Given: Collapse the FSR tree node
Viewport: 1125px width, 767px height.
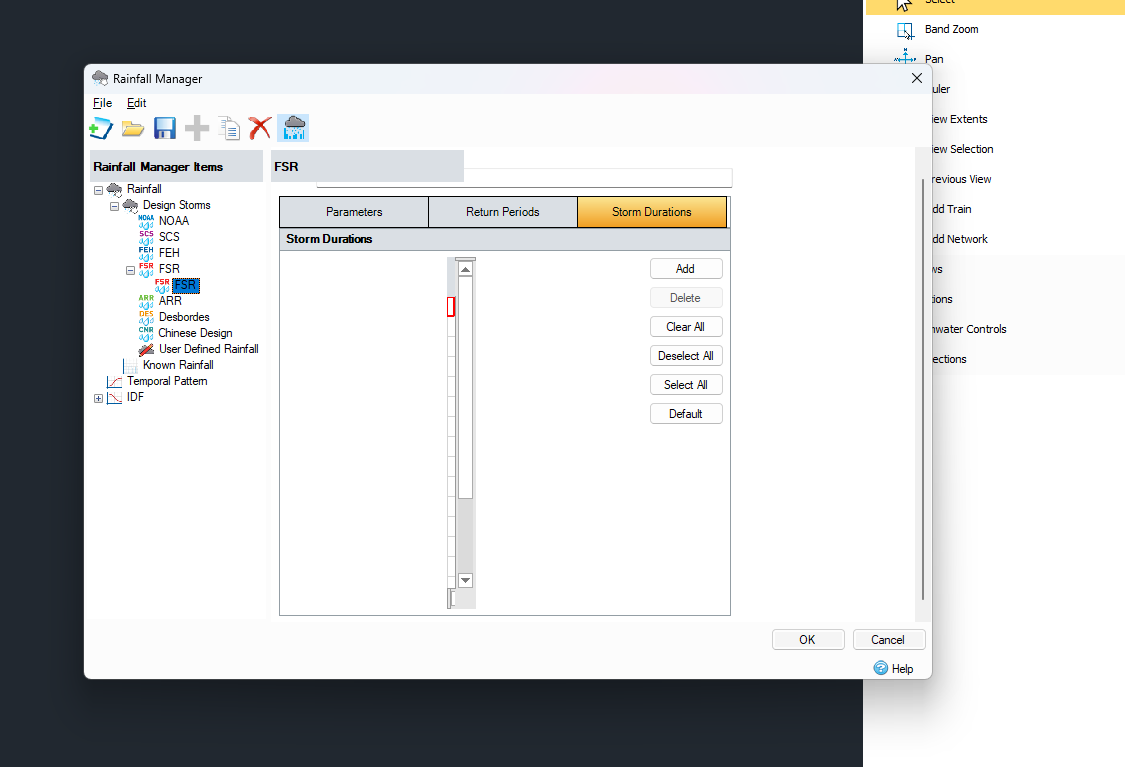Looking at the screenshot, I should [129, 269].
